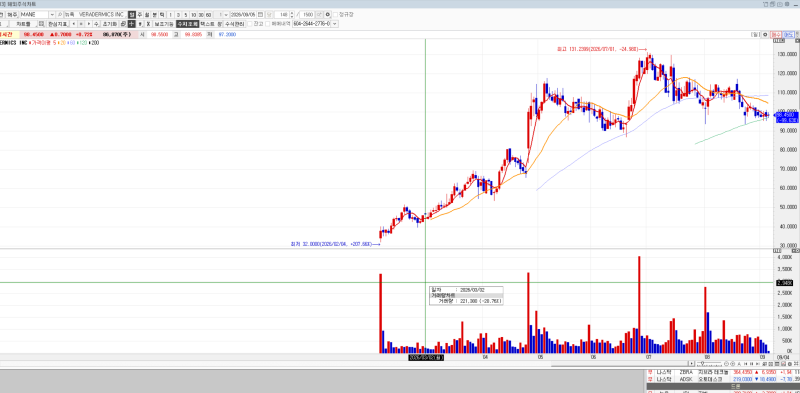This screenshot has width=800, height=393.
Task: Click the copy chart icon beside 초기화
Action: (123, 24)
